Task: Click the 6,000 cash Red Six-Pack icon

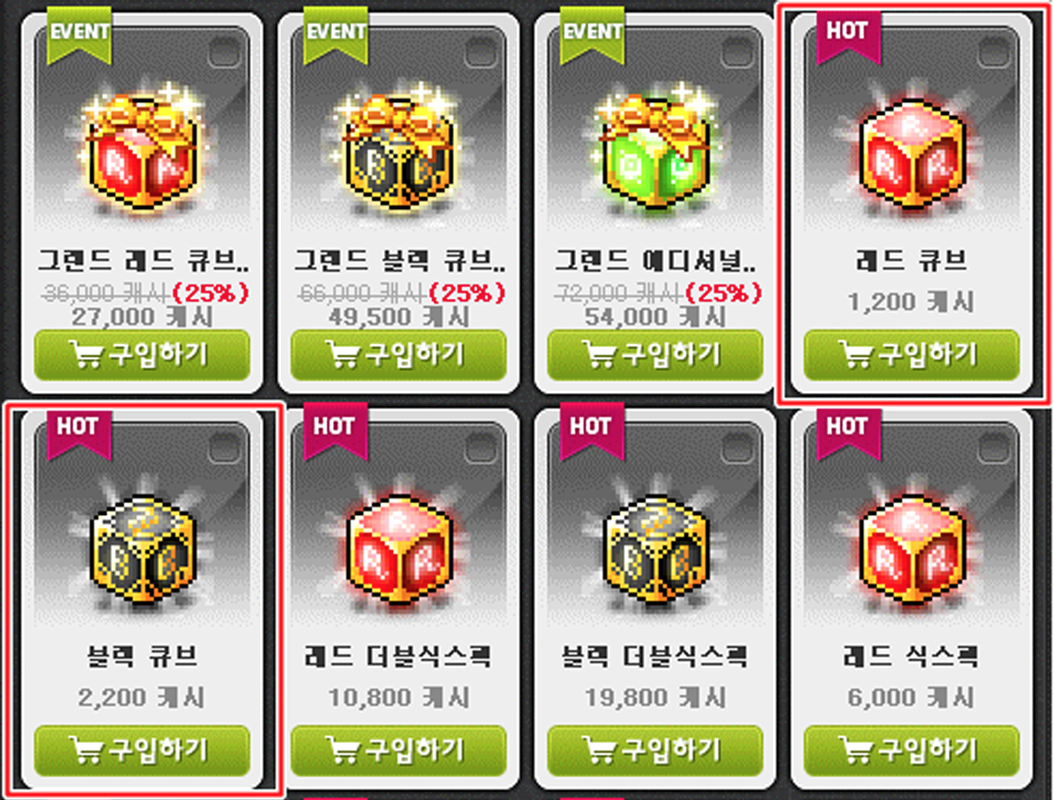Action: (x=912, y=550)
